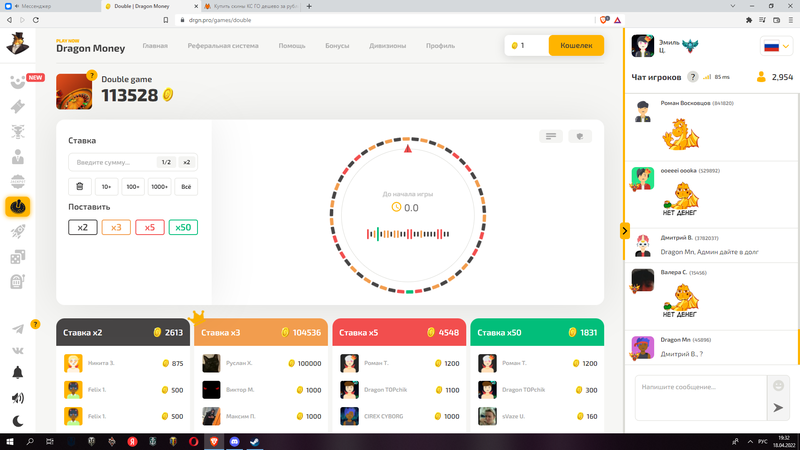The image size is (800, 450).
Task: Click the sidebar help question badge
Action: [35, 324]
